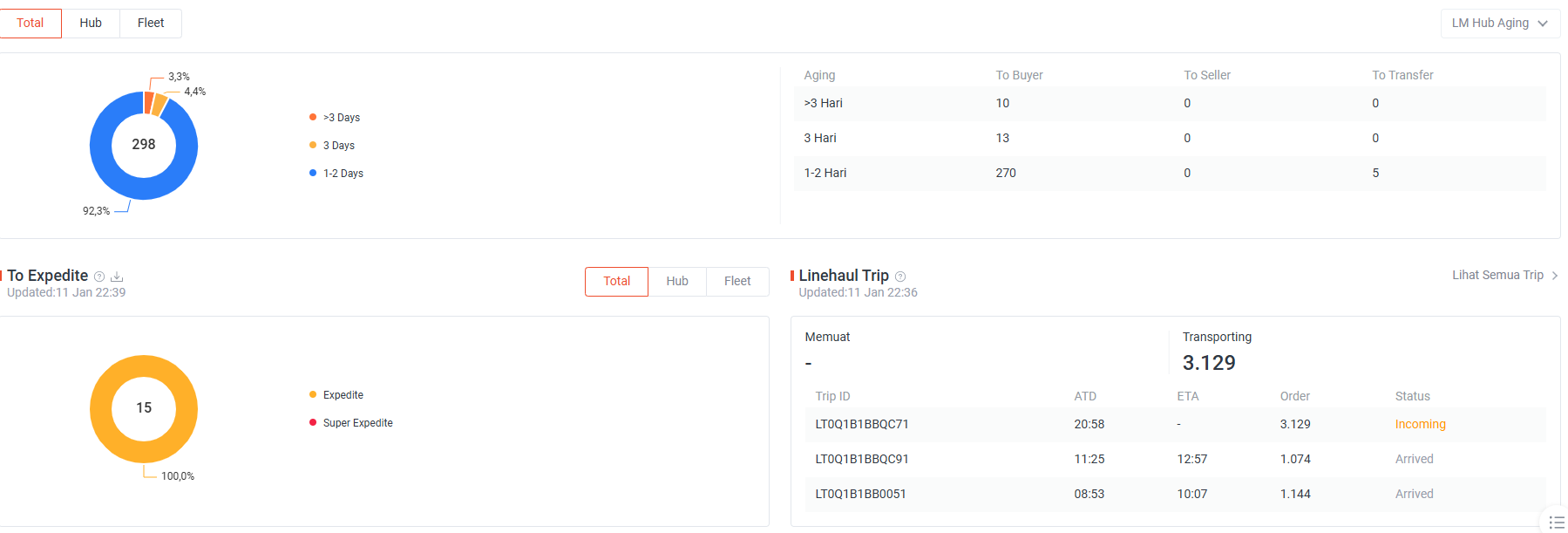Toggle the Expedite legend entry
This screenshot has height=533, width=1568.
click(336, 395)
